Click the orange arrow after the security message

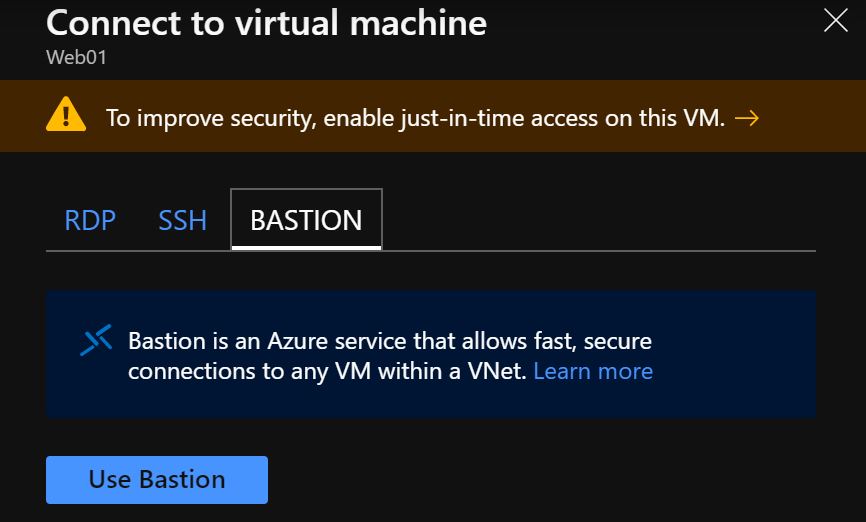click(746, 118)
